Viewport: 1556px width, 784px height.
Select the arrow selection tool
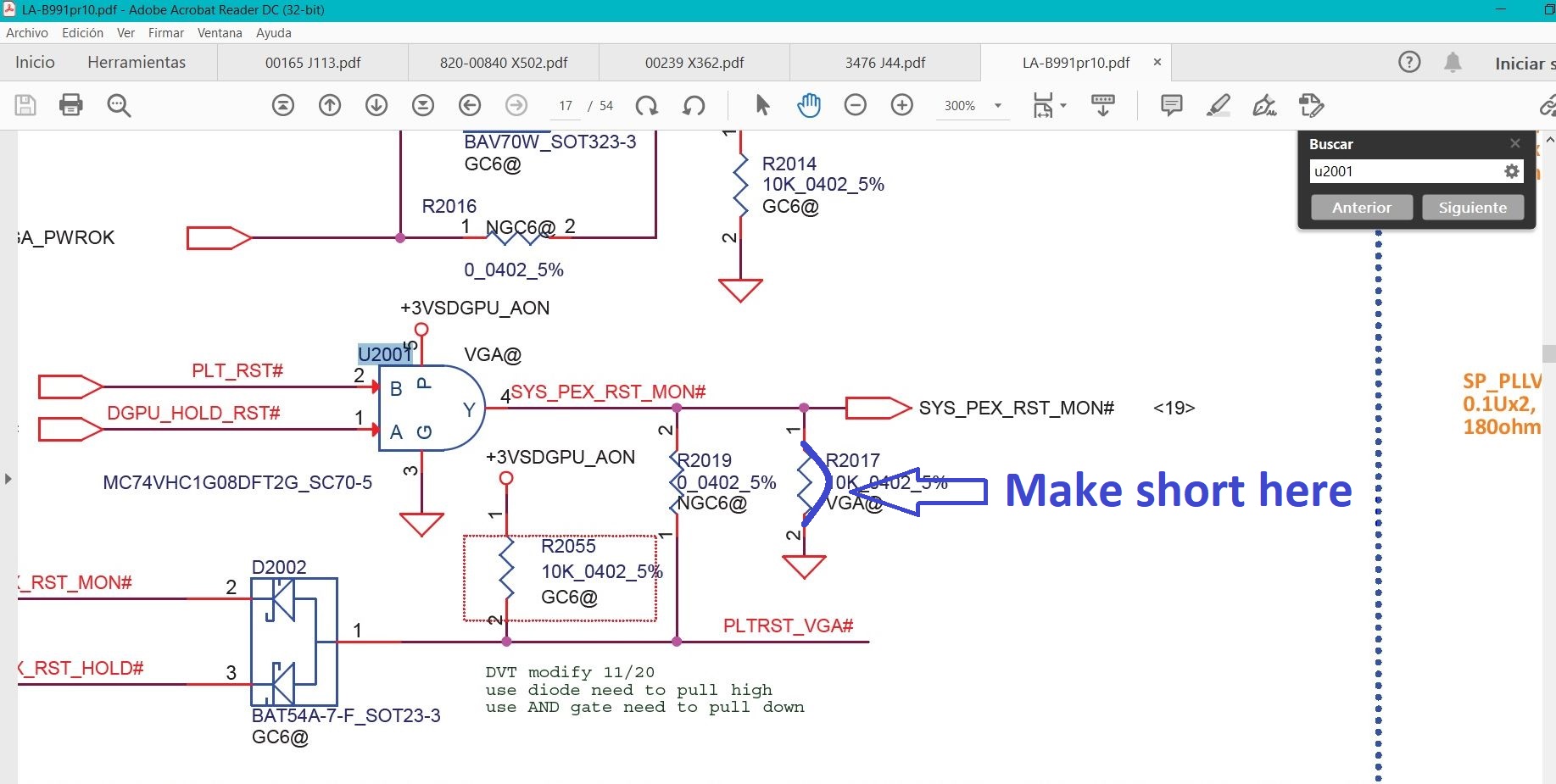[x=762, y=105]
